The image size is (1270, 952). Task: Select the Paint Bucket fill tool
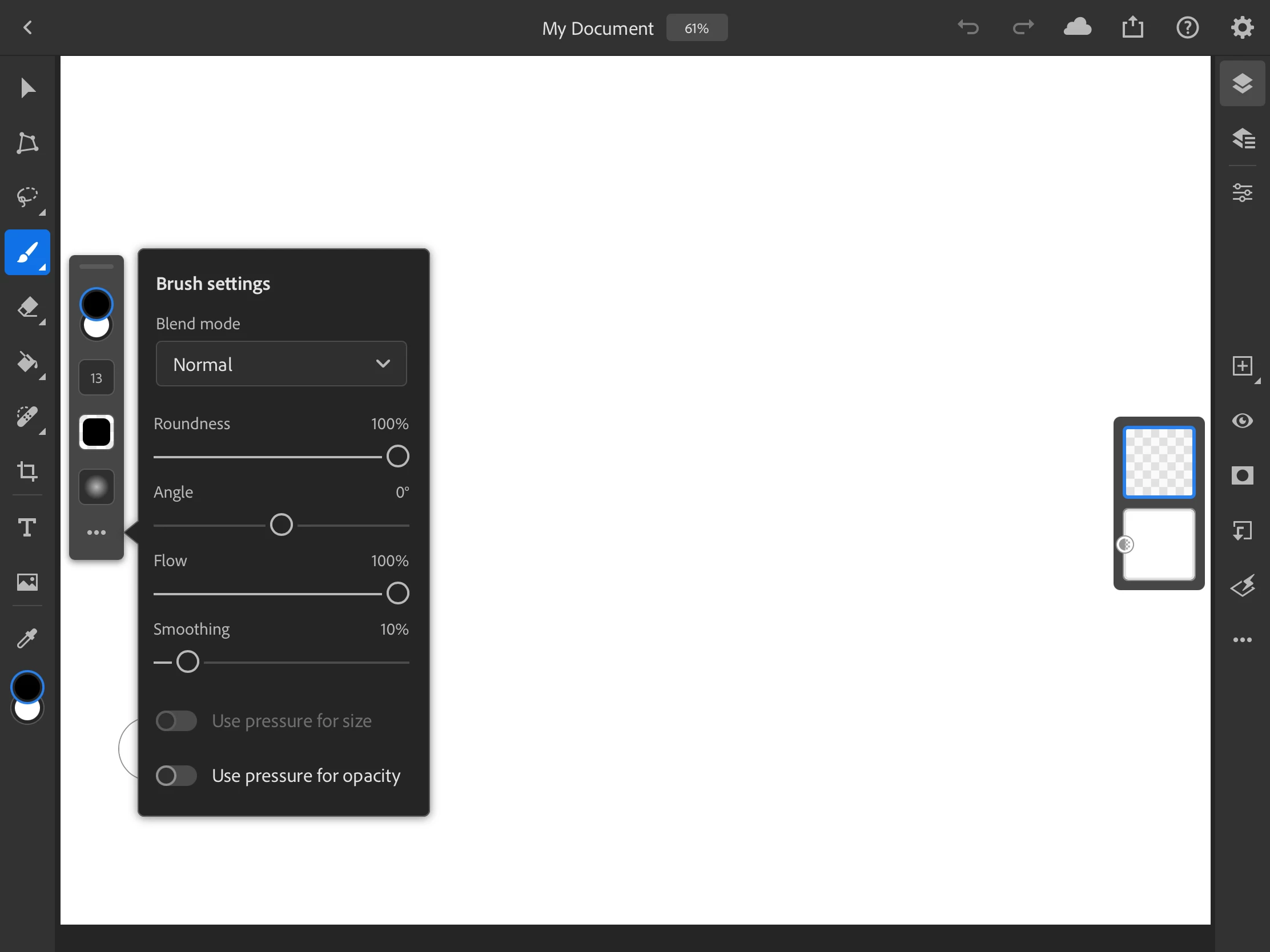27,362
